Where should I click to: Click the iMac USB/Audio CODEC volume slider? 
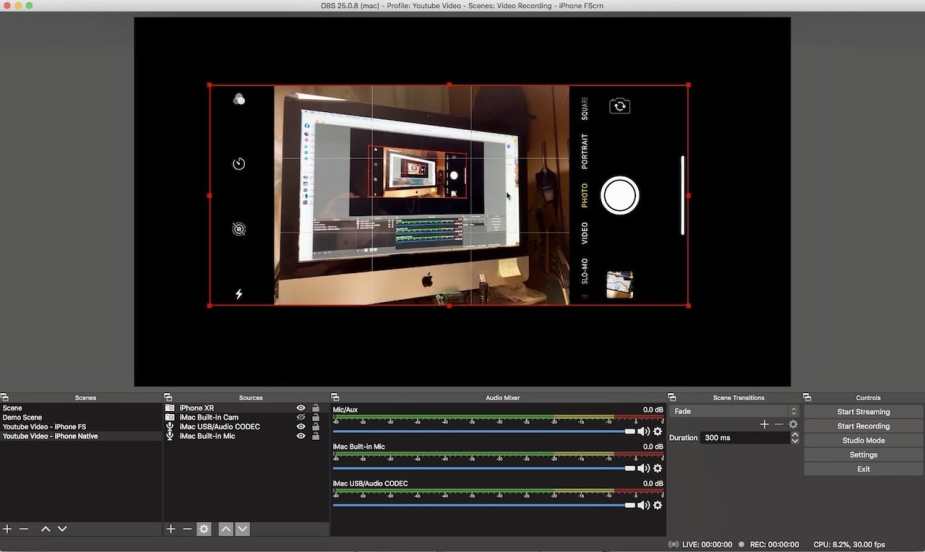point(482,505)
